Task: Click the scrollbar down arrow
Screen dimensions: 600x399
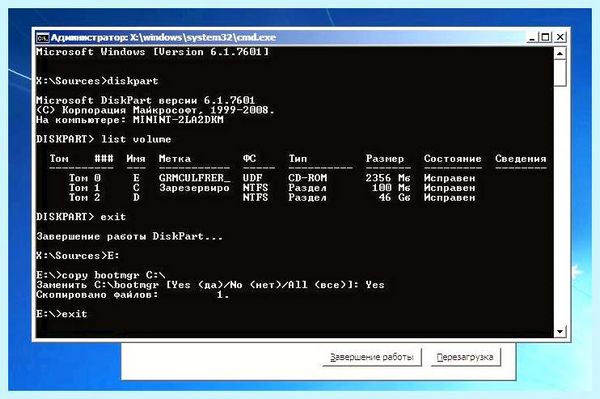Action: 560,331
